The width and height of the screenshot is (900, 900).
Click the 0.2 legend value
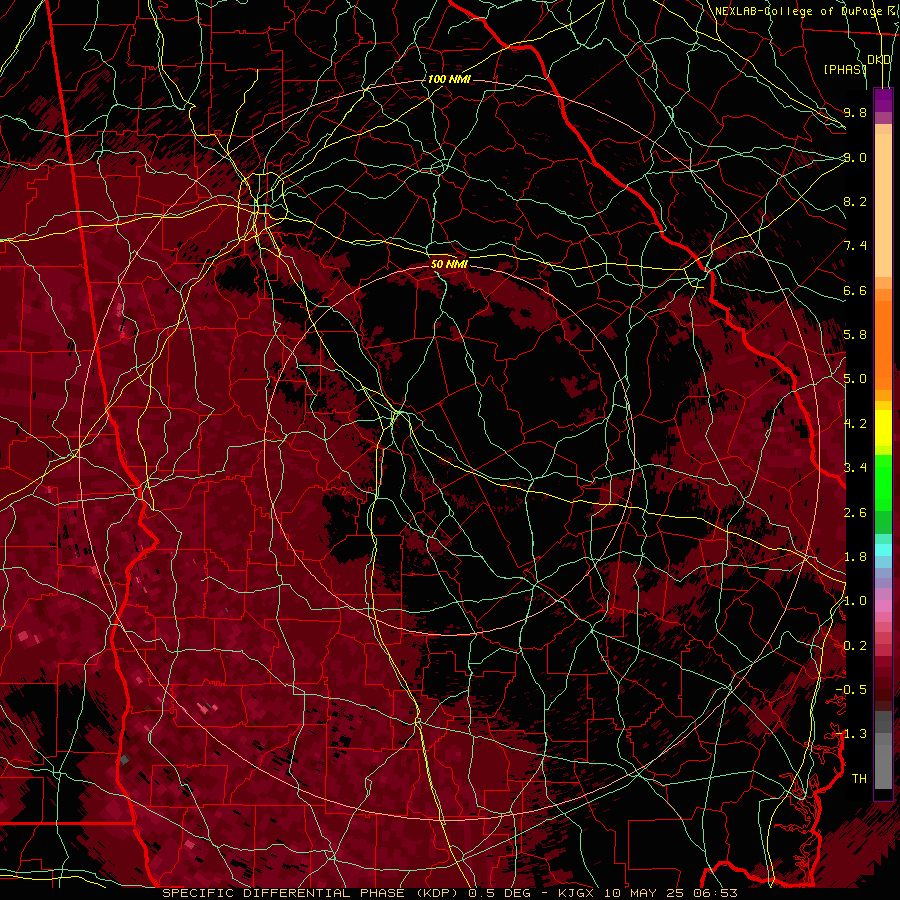pyautogui.click(x=855, y=646)
